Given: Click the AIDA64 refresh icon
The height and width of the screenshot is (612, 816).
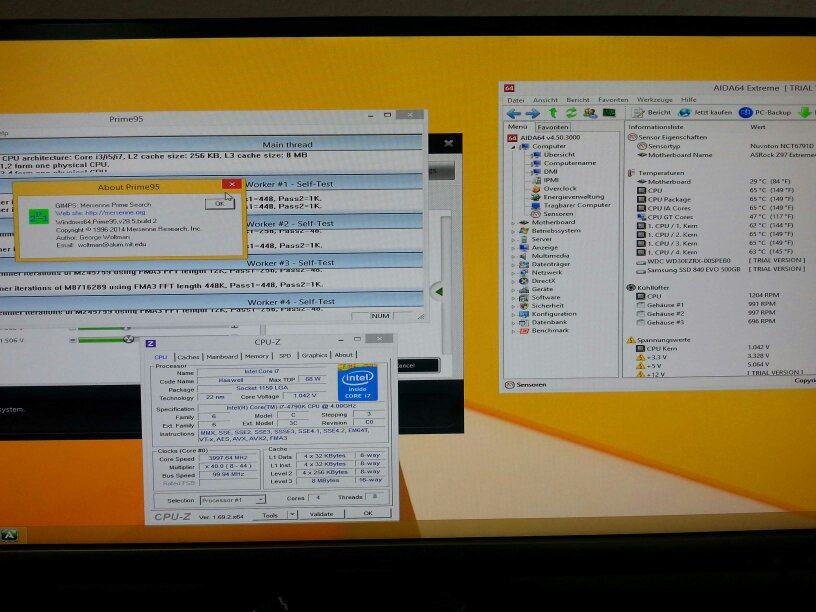Looking at the screenshot, I should click(x=571, y=112).
